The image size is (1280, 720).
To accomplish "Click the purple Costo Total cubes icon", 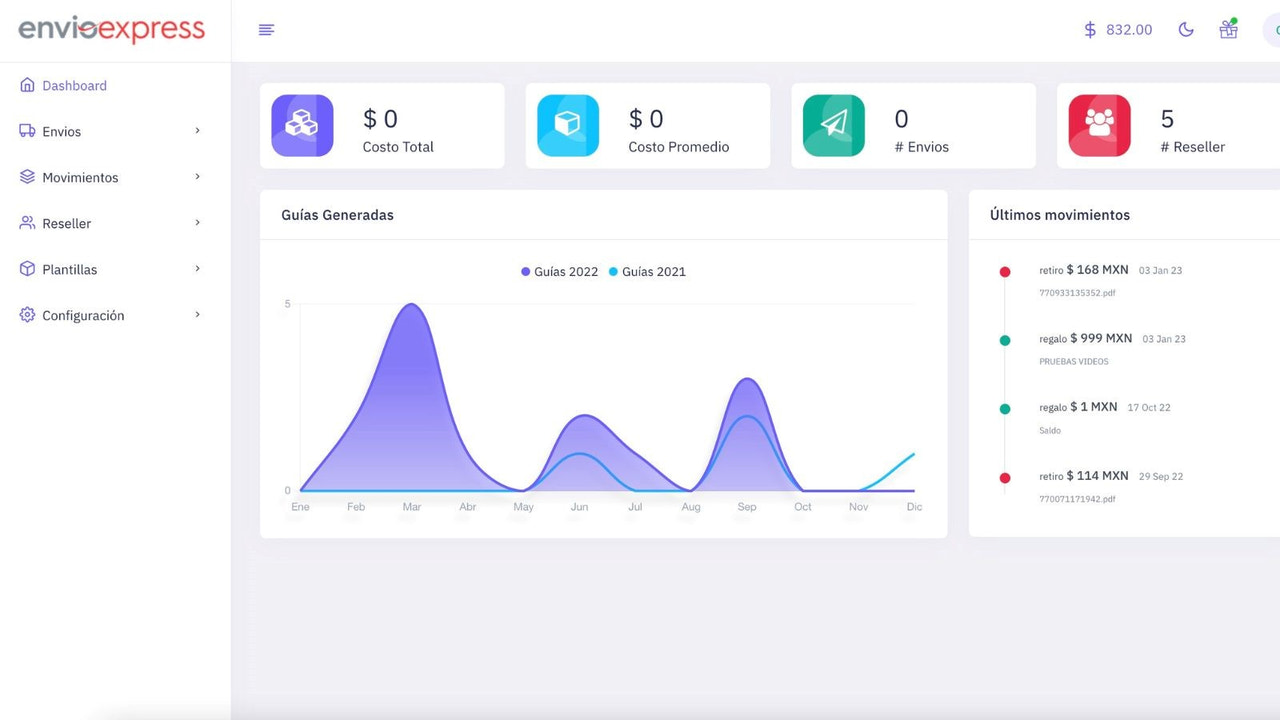I will point(302,125).
